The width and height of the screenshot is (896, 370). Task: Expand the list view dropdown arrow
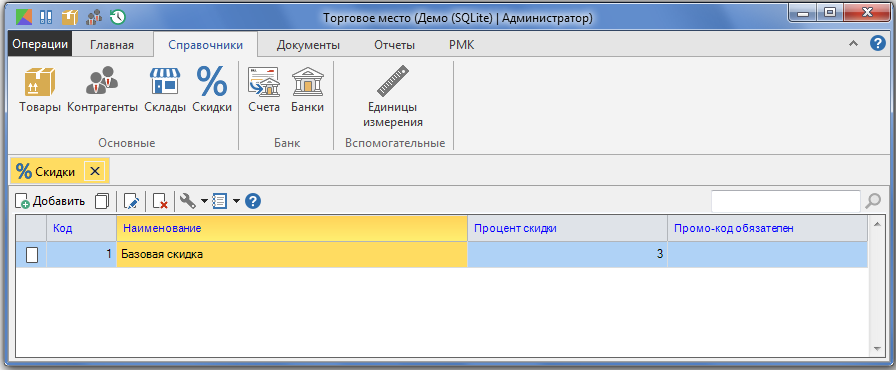click(x=236, y=201)
